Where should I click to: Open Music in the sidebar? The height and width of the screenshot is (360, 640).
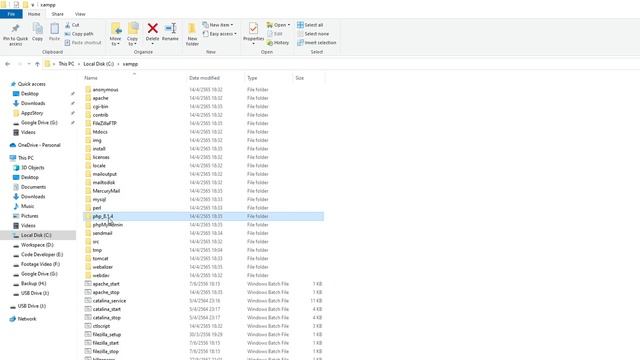[27, 207]
